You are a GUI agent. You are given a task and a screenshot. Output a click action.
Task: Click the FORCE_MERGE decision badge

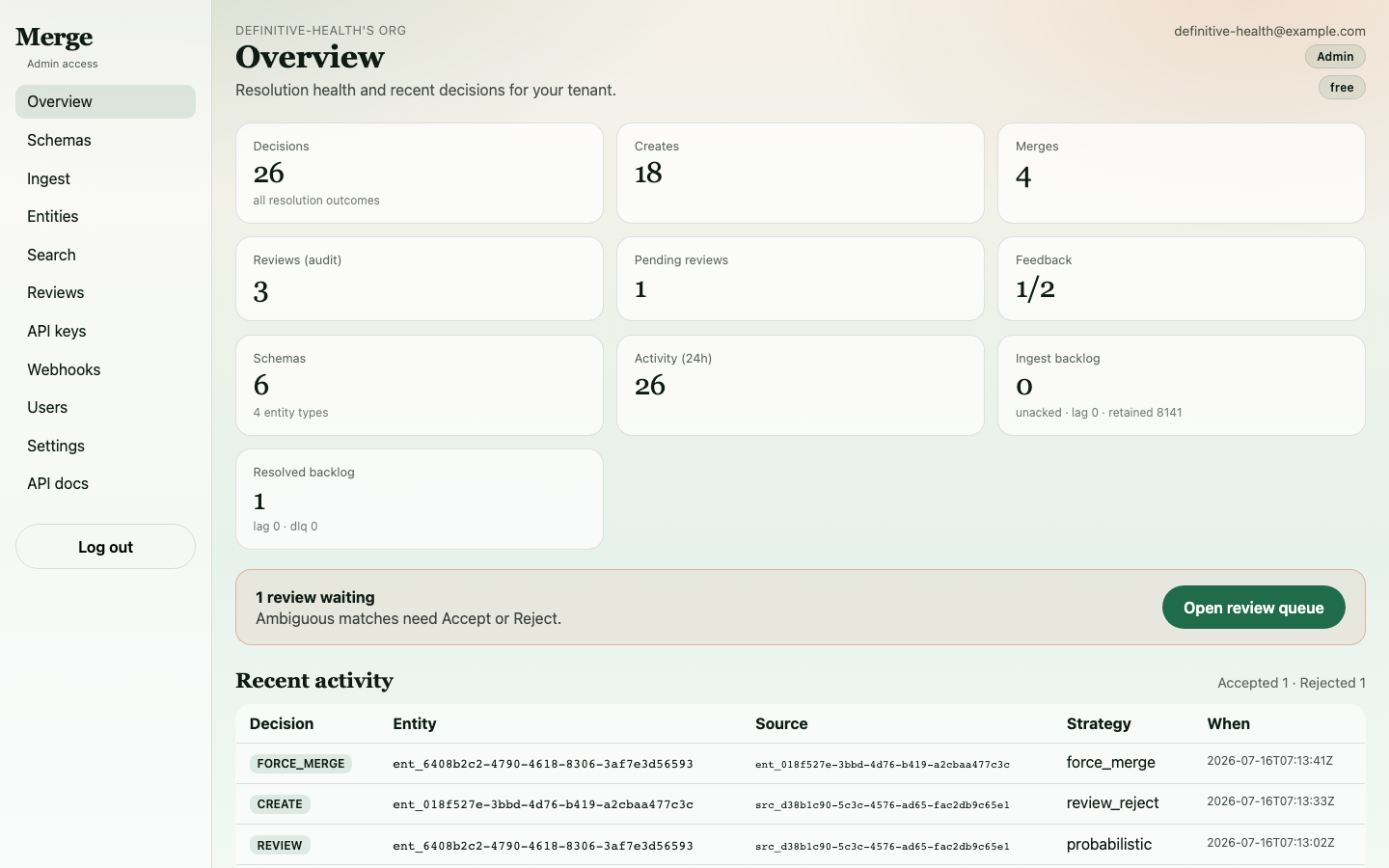[x=301, y=764]
